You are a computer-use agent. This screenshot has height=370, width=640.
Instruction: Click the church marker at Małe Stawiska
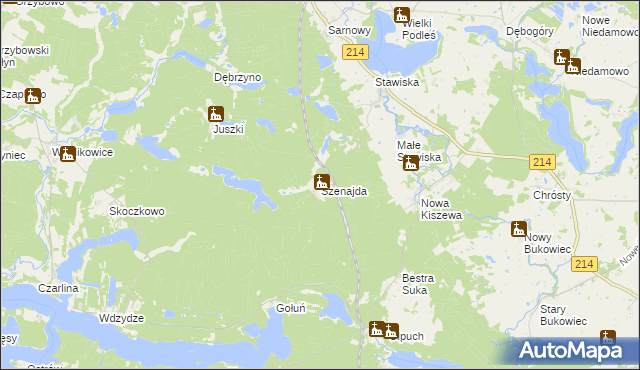411,163
